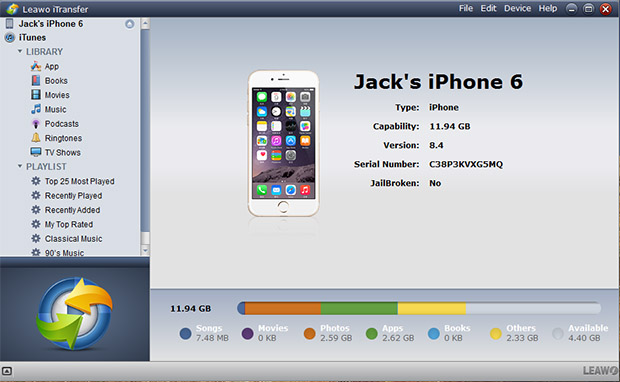Screen dimensions: 620x382
Task: Click the transfer arrows logo button
Action: pyautogui.click(x=74, y=313)
